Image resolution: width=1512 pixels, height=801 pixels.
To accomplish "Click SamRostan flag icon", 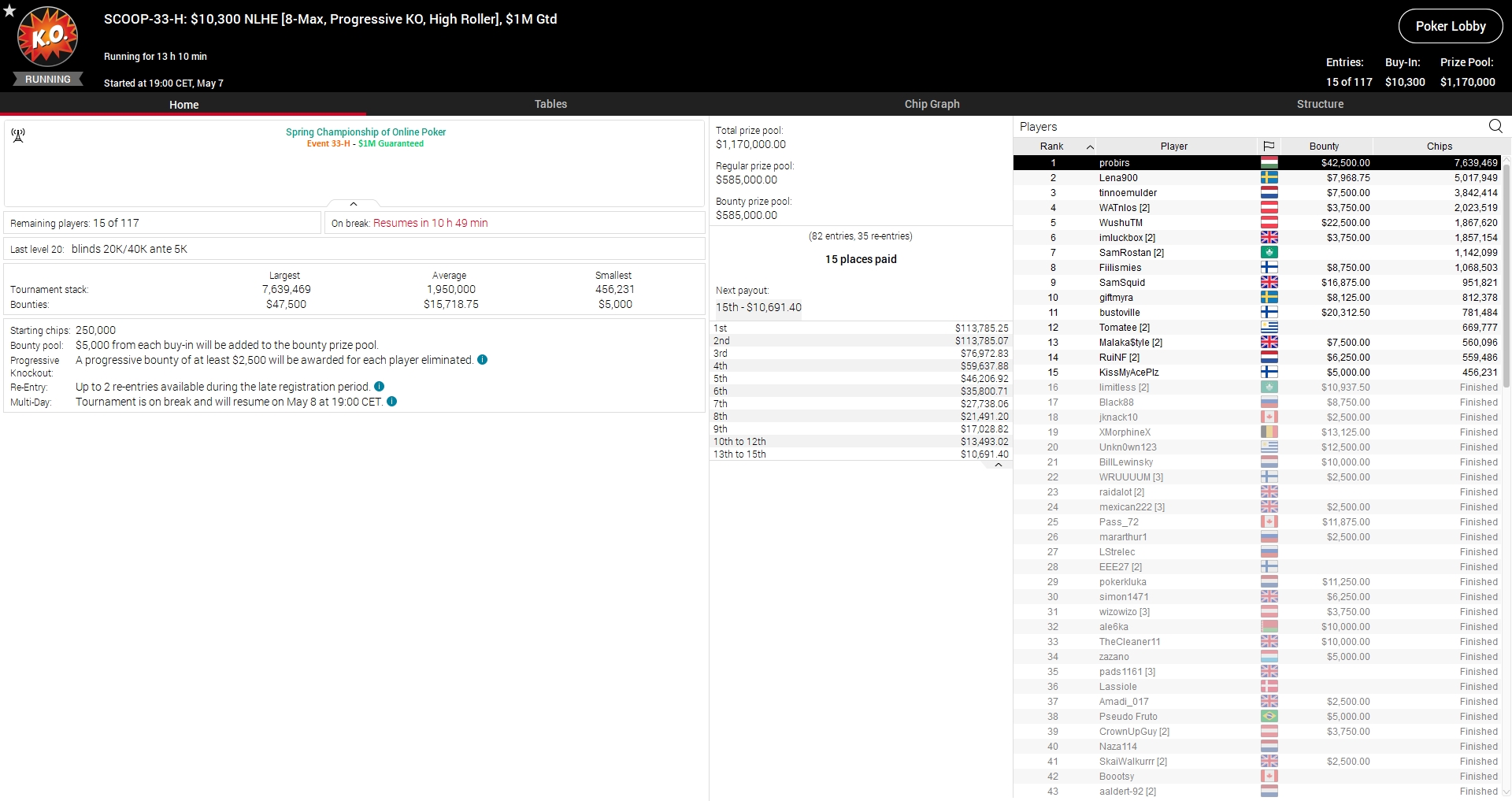I will click(x=1269, y=253).
